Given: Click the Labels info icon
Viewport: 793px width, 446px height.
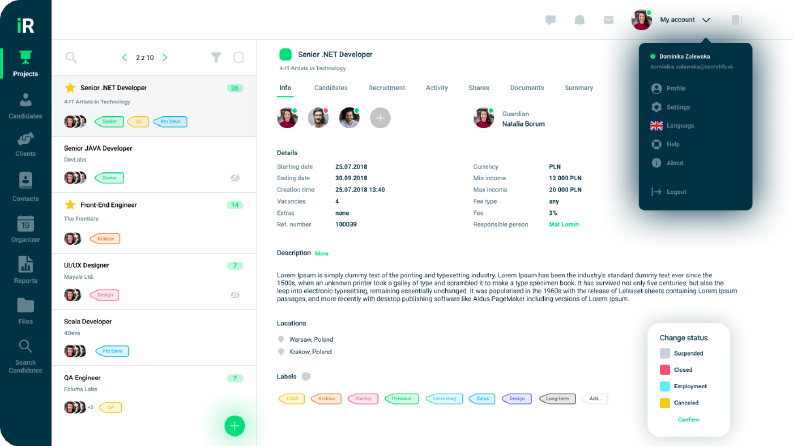Looking at the screenshot, I should point(306,376).
